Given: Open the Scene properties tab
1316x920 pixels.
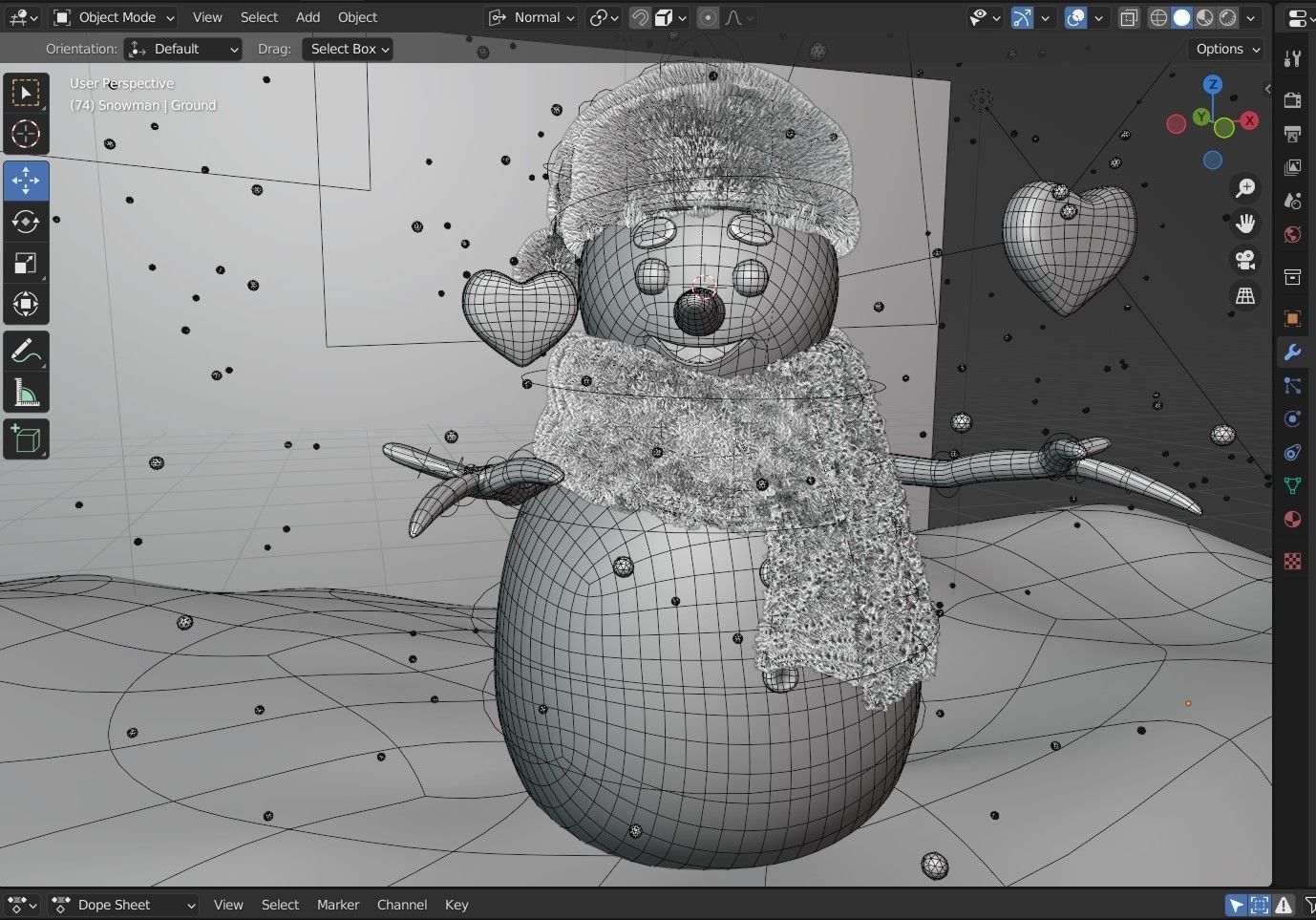Looking at the screenshot, I should (1292, 201).
